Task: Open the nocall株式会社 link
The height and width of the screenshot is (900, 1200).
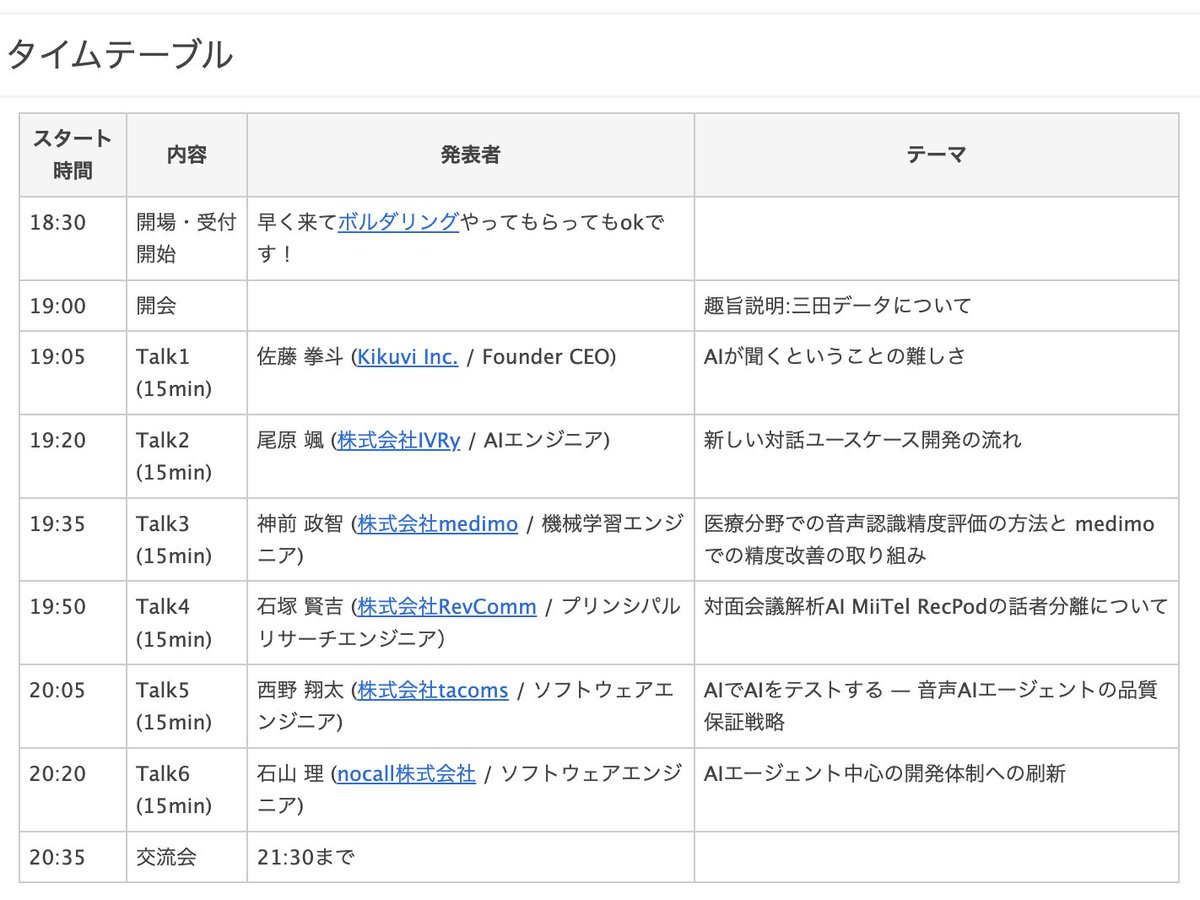Action: (x=405, y=773)
